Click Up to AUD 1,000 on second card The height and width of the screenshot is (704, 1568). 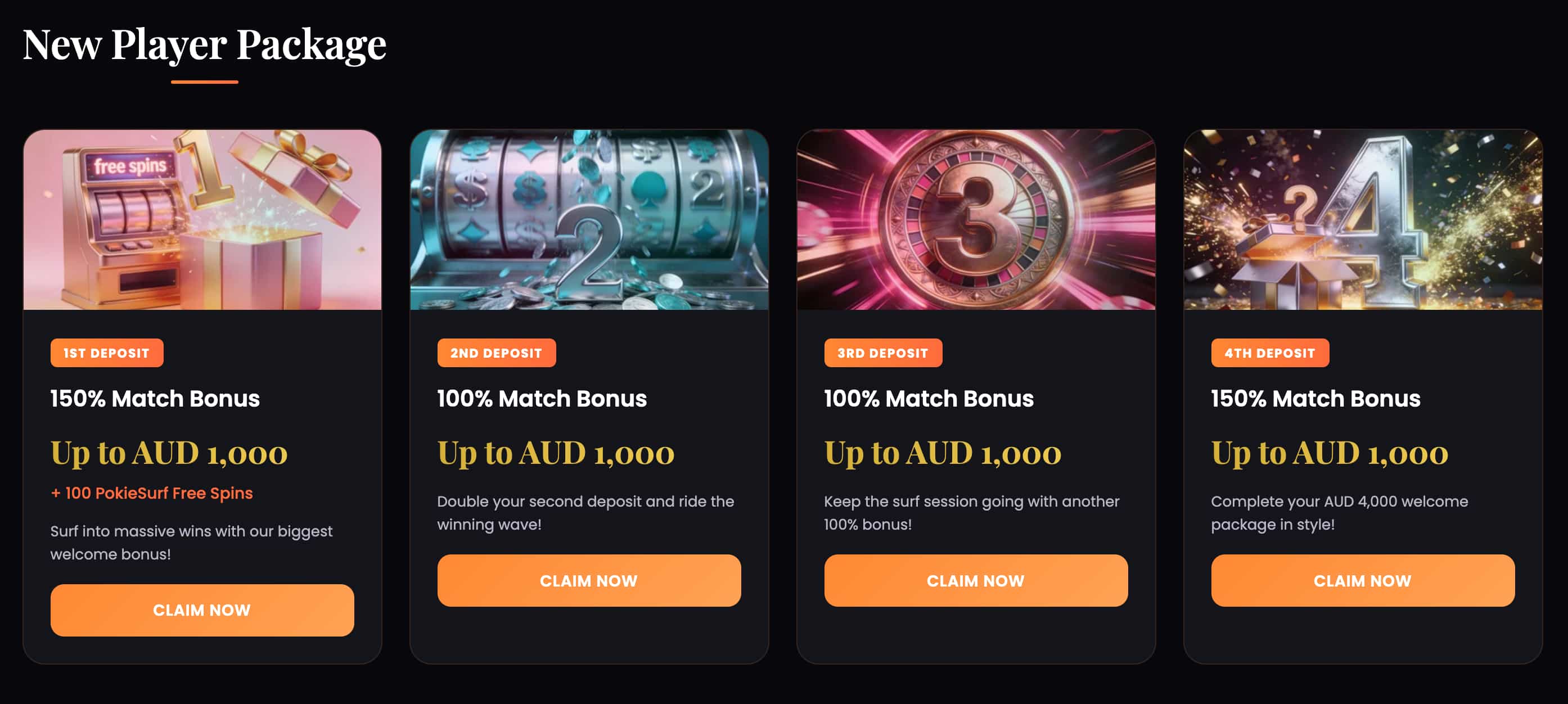(x=555, y=452)
